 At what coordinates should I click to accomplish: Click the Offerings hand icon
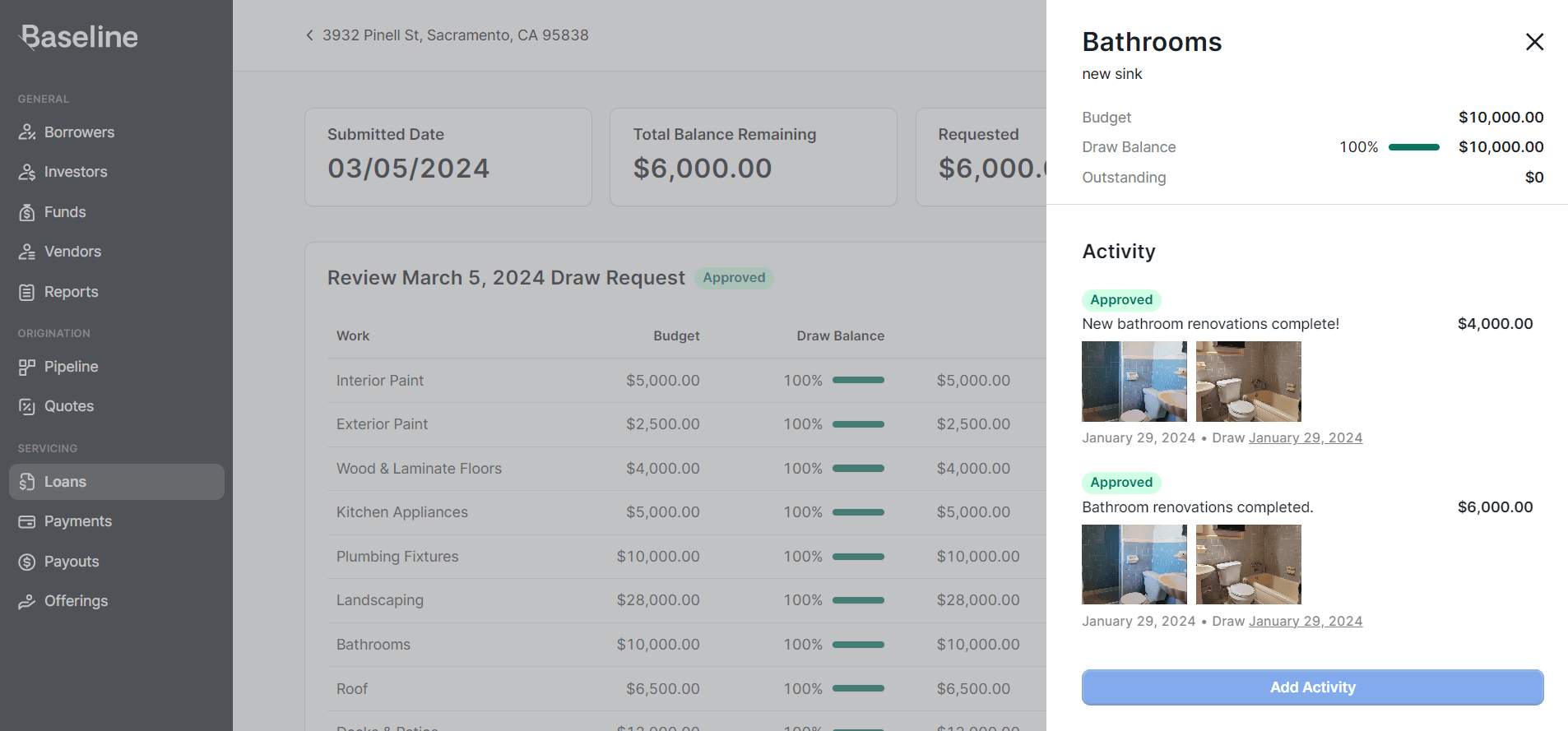(27, 601)
